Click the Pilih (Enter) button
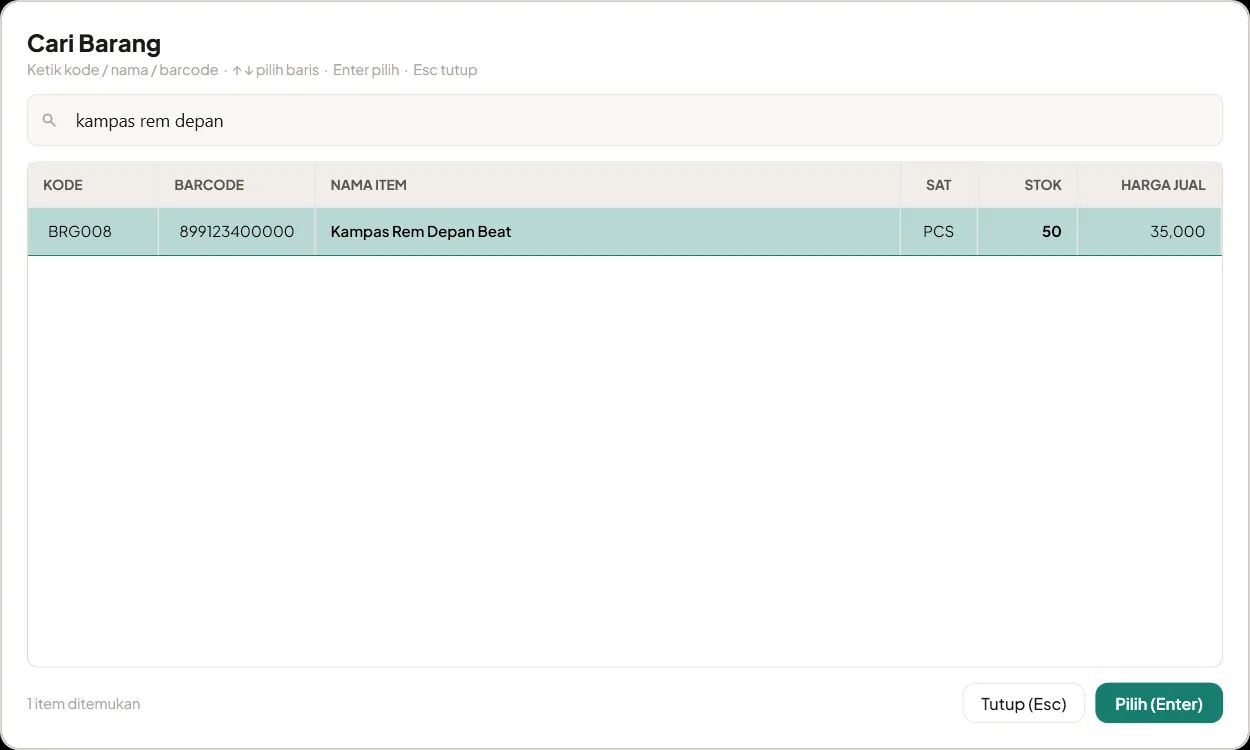 point(1159,703)
